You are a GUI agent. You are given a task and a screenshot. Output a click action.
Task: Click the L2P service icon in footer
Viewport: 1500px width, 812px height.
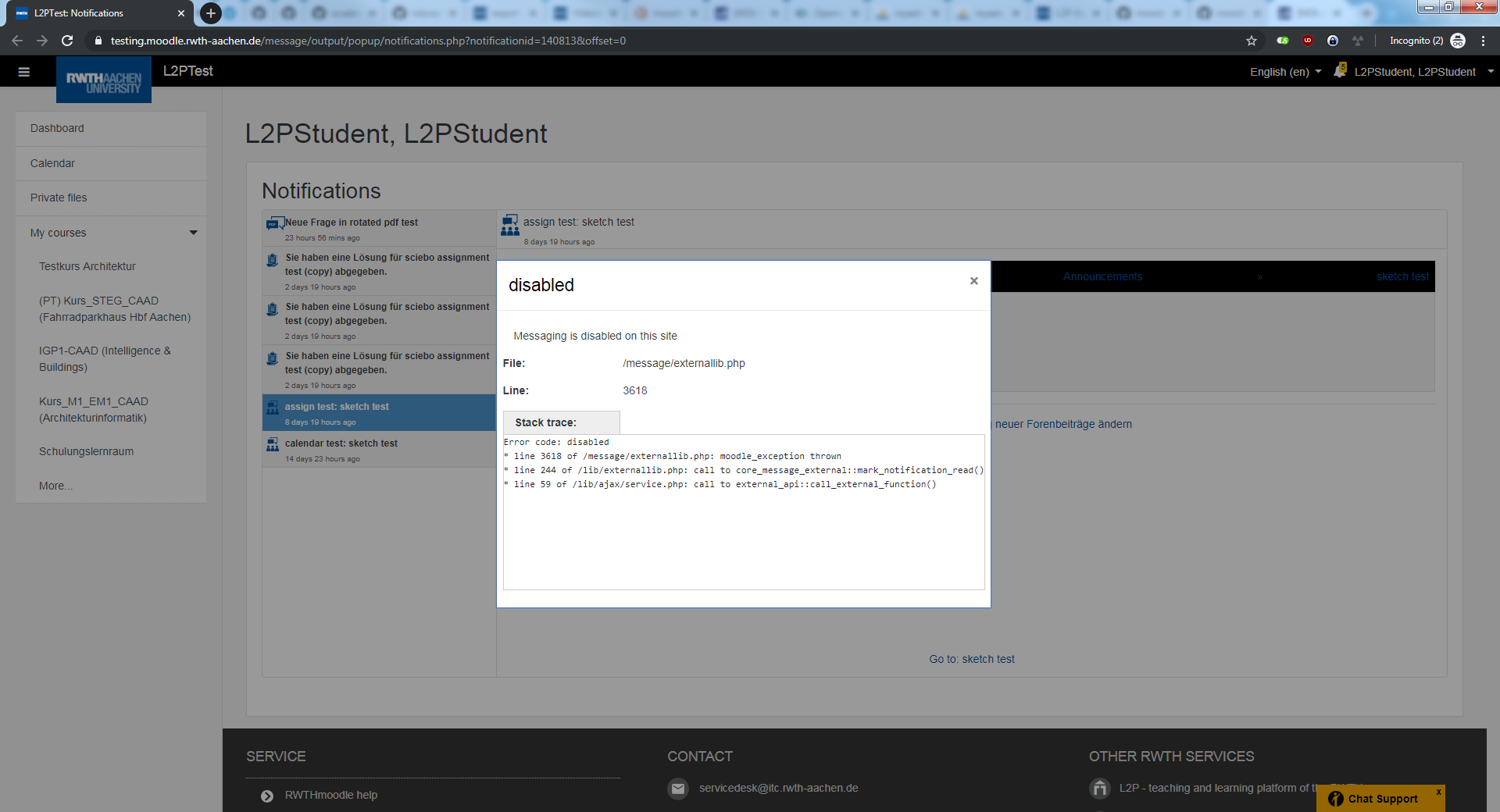[x=1100, y=789]
